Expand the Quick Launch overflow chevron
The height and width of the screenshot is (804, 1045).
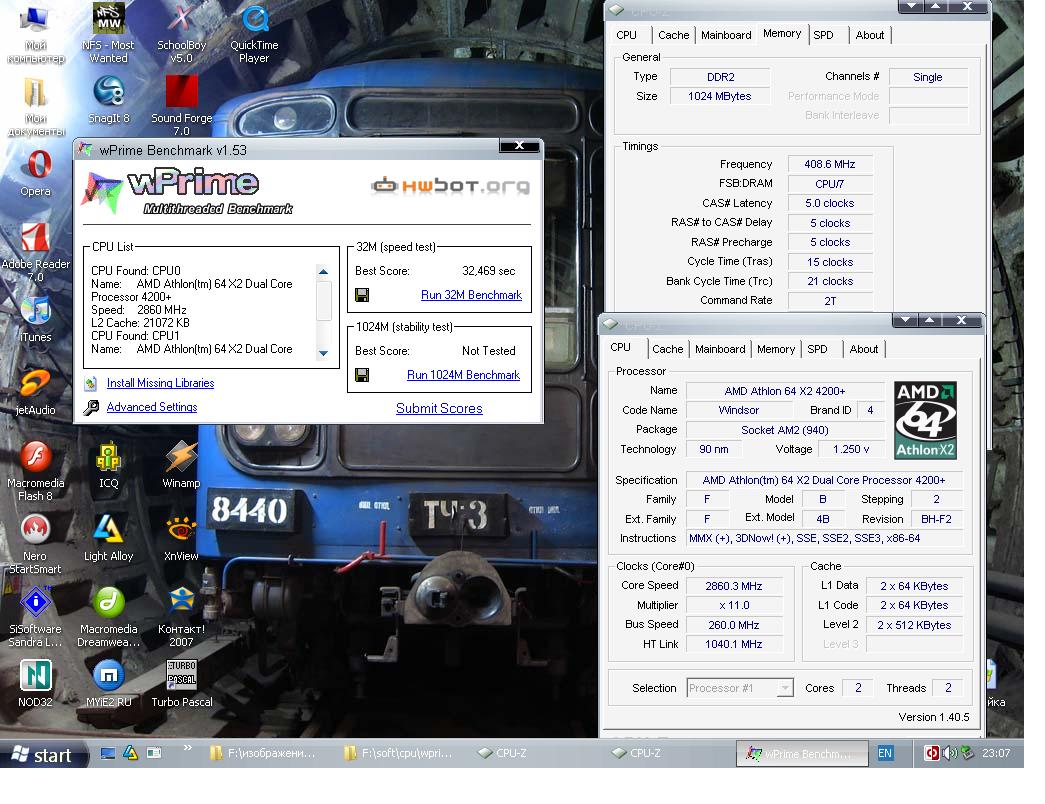[x=188, y=747]
